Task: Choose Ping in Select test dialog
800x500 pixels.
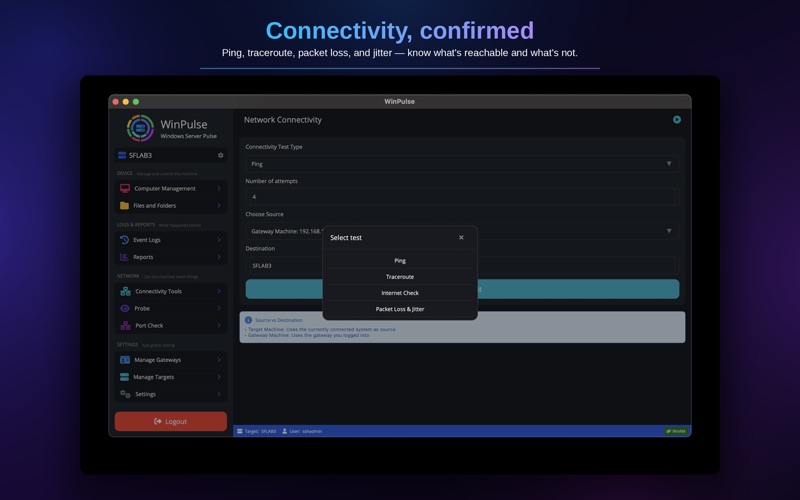Action: pos(400,260)
